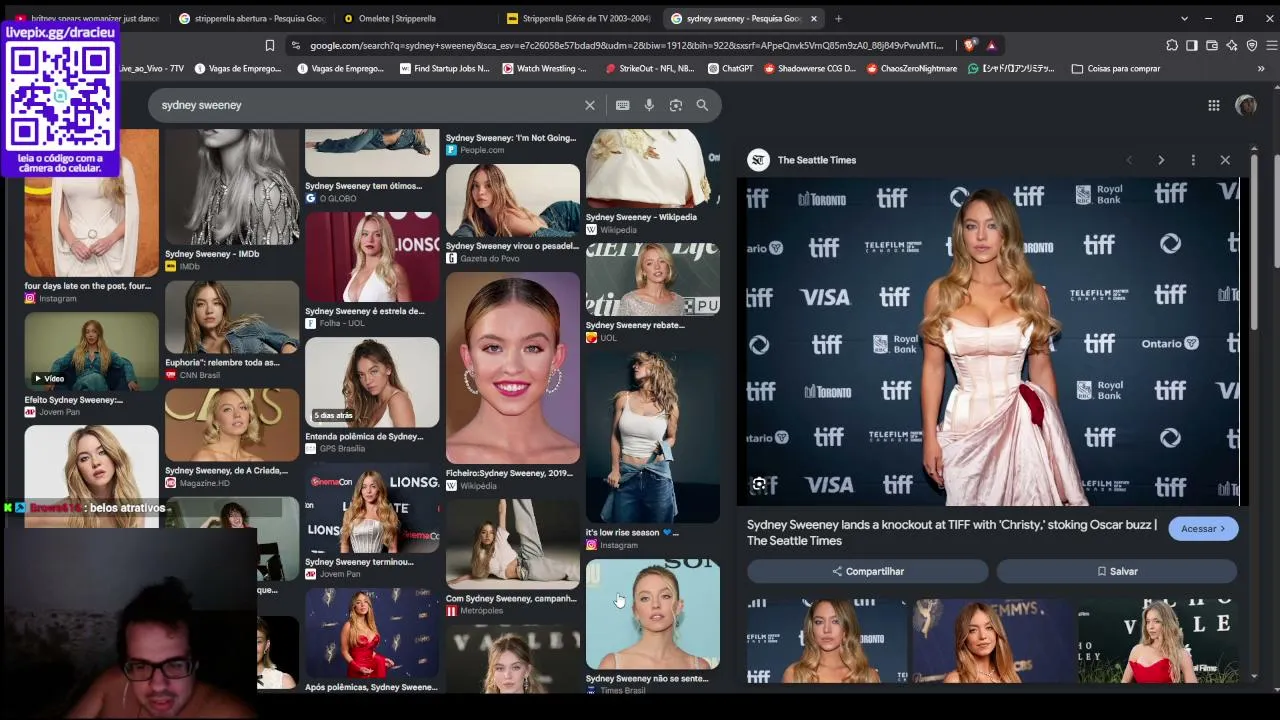Switch to the 'britney spears womanizer' tab
The image size is (1280, 720).
coord(88,18)
